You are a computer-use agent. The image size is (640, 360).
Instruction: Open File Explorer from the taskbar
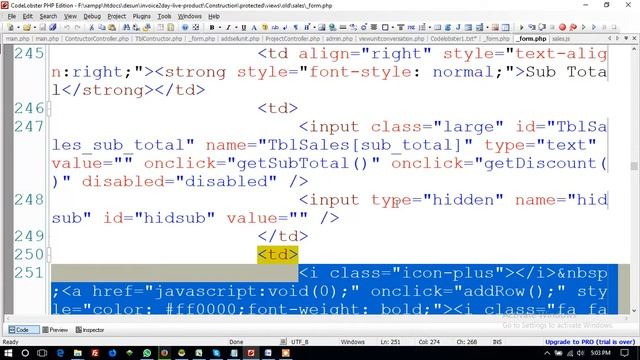click(78, 353)
